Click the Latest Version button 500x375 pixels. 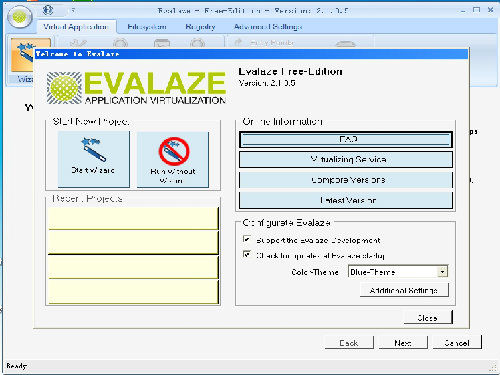coord(346,200)
